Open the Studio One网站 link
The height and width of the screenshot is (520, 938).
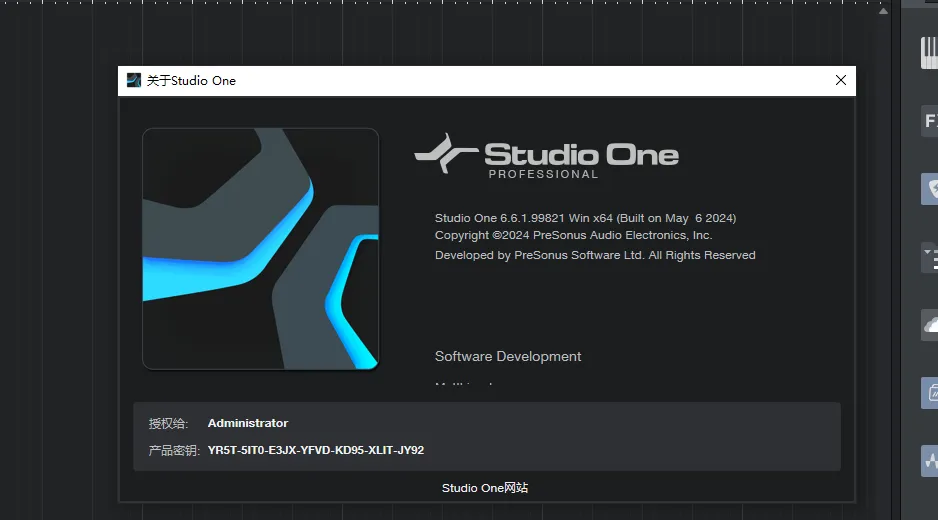tap(485, 488)
